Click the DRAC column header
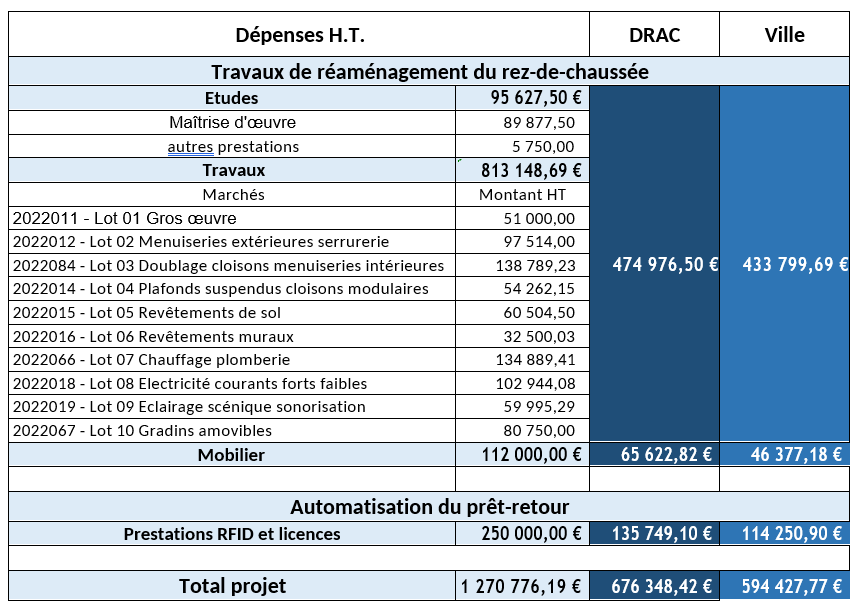This screenshot has height=611, width=859. [x=654, y=35]
